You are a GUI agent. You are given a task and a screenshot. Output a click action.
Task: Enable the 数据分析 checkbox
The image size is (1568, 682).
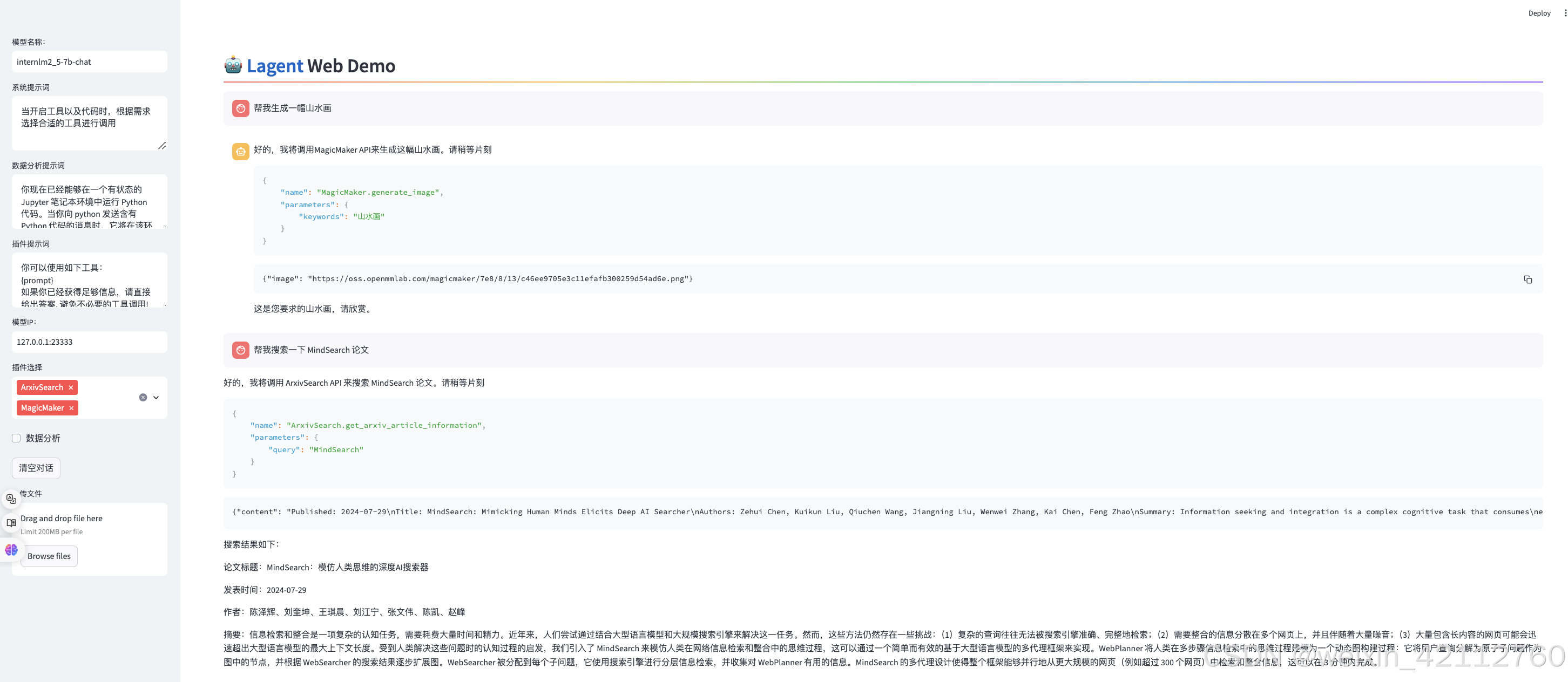coord(16,438)
